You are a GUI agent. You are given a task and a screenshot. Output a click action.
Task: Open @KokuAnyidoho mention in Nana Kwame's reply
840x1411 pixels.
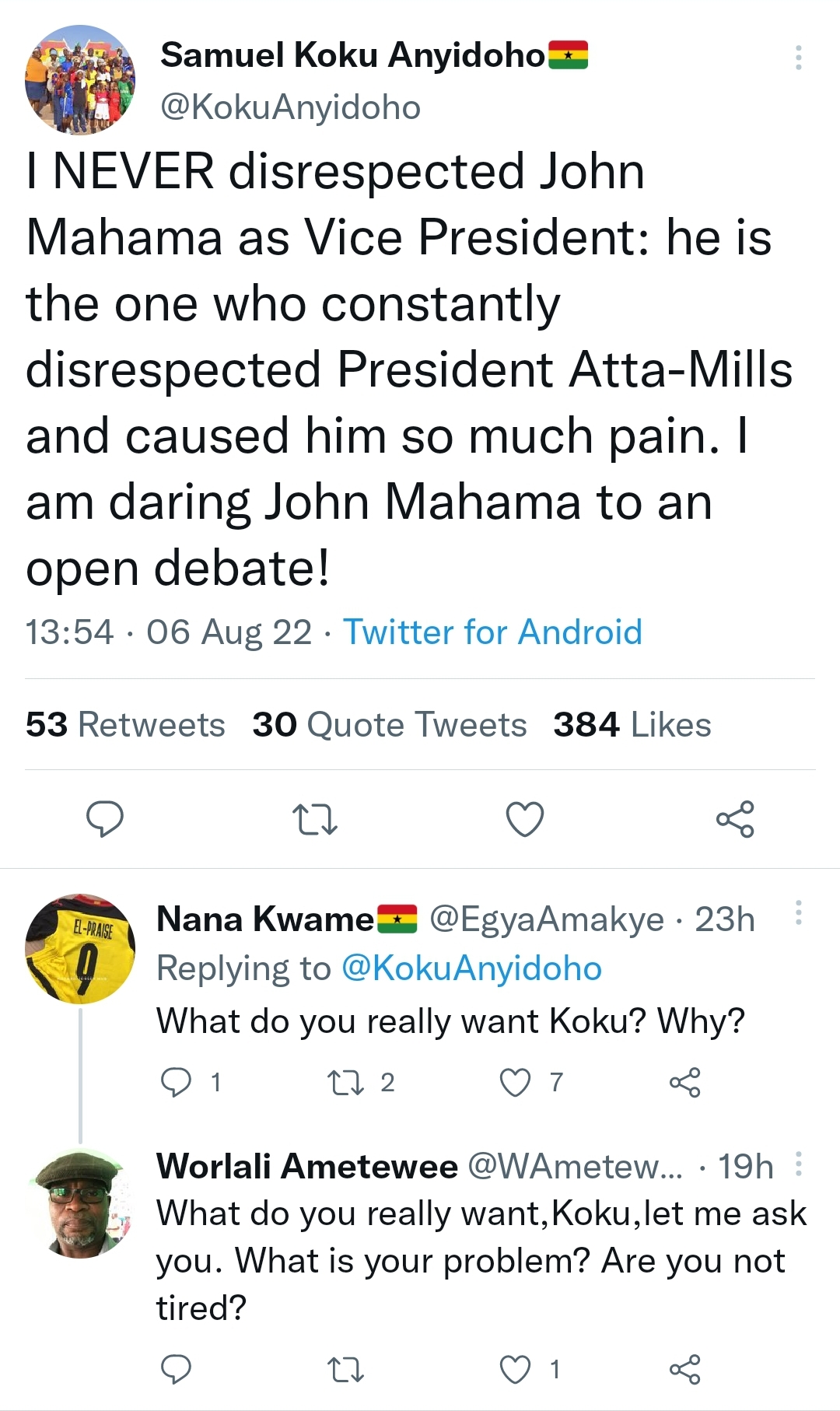[471, 969]
